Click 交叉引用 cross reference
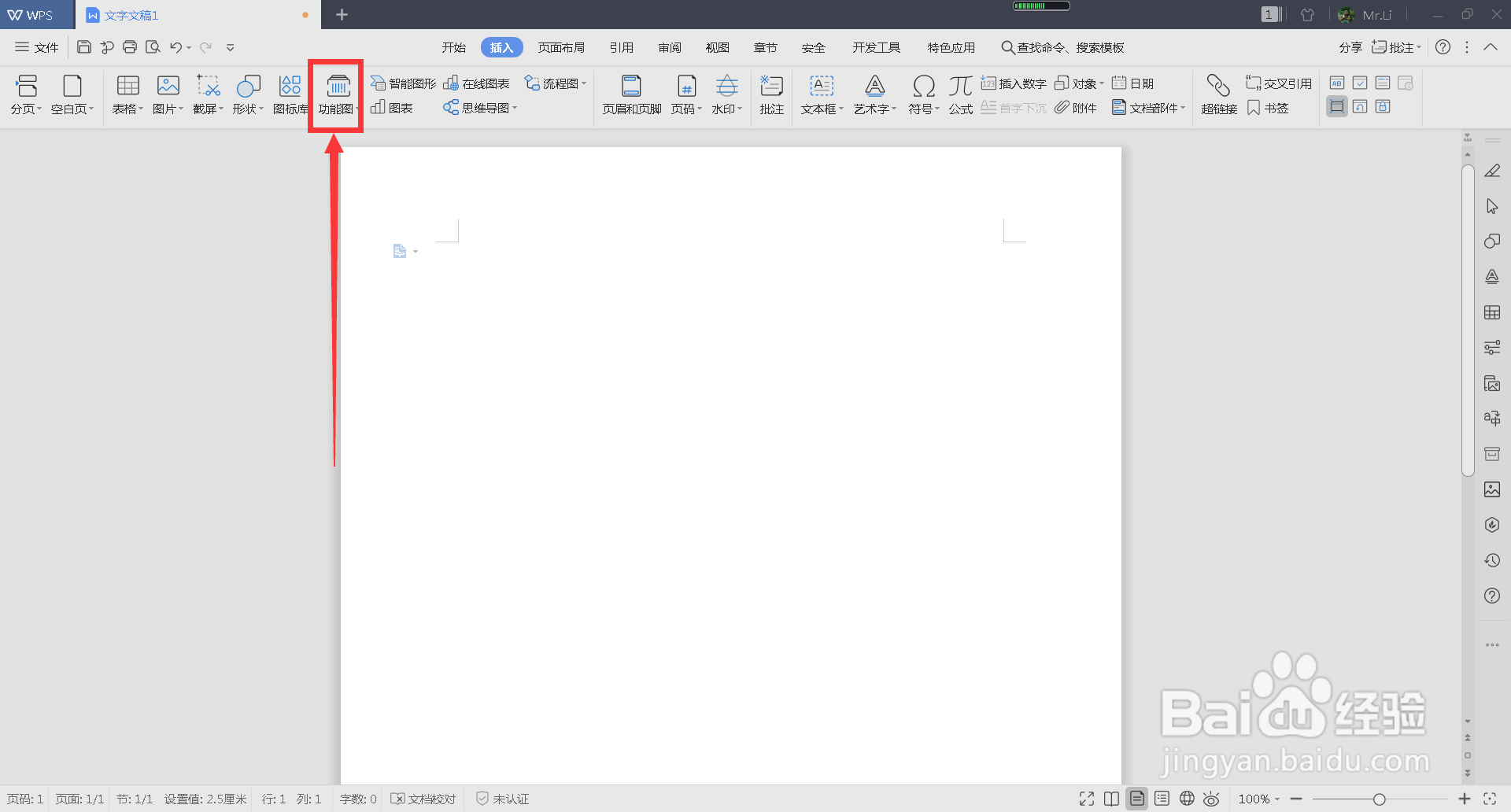The width and height of the screenshot is (1511, 812). pyautogui.click(x=1279, y=83)
